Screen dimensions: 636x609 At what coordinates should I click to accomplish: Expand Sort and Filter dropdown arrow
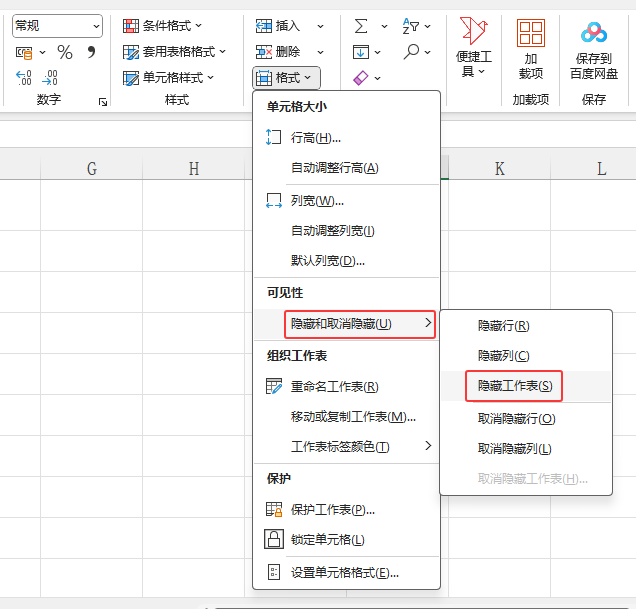coord(427,26)
